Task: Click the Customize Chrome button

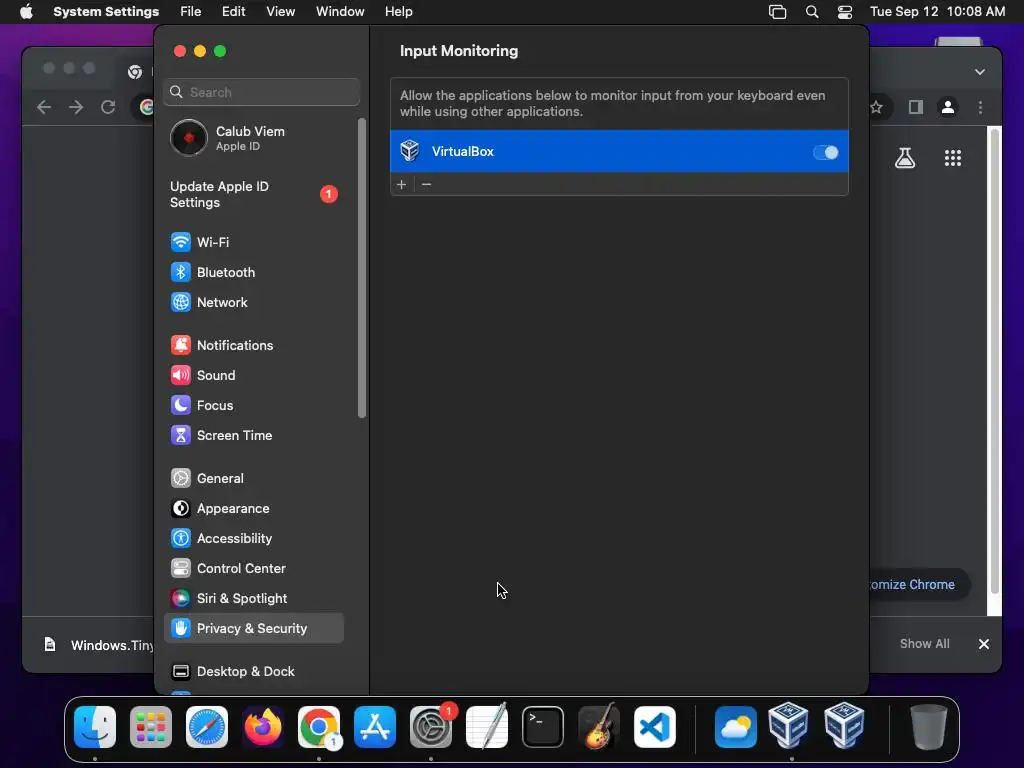Action: coord(919,584)
